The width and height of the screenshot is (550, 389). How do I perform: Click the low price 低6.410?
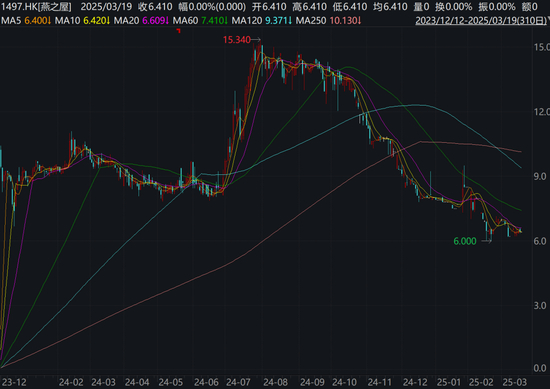(x=350, y=7)
